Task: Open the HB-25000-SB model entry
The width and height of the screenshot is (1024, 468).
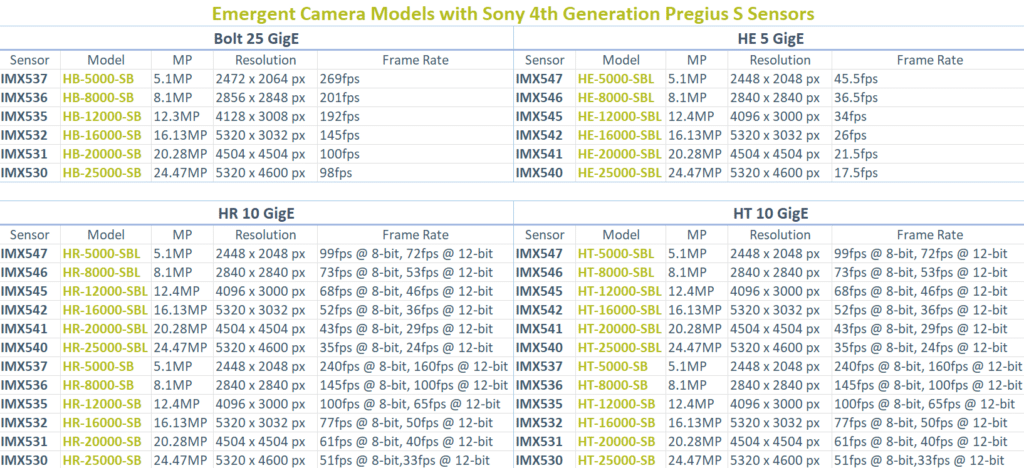Action: (103, 173)
